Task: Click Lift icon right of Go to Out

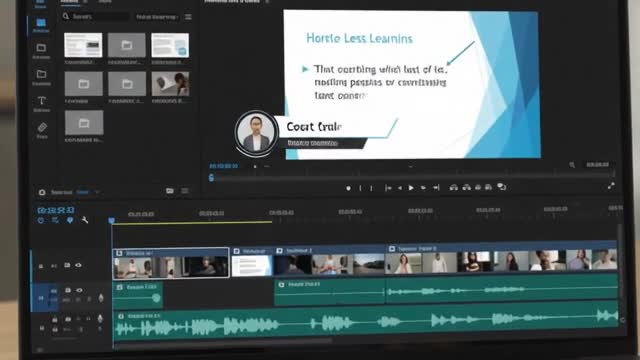Action: (x=453, y=187)
